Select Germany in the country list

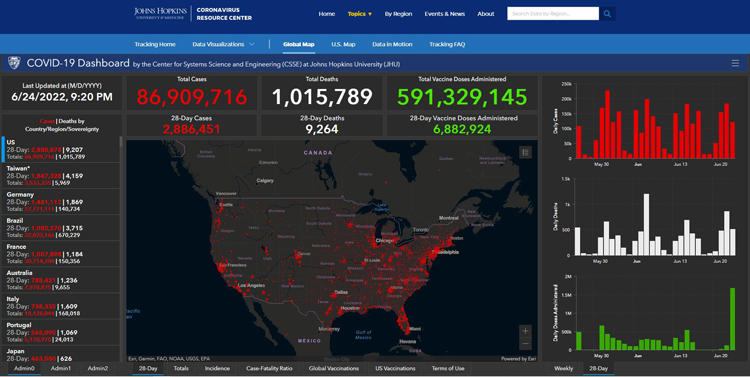[x=61, y=201]
